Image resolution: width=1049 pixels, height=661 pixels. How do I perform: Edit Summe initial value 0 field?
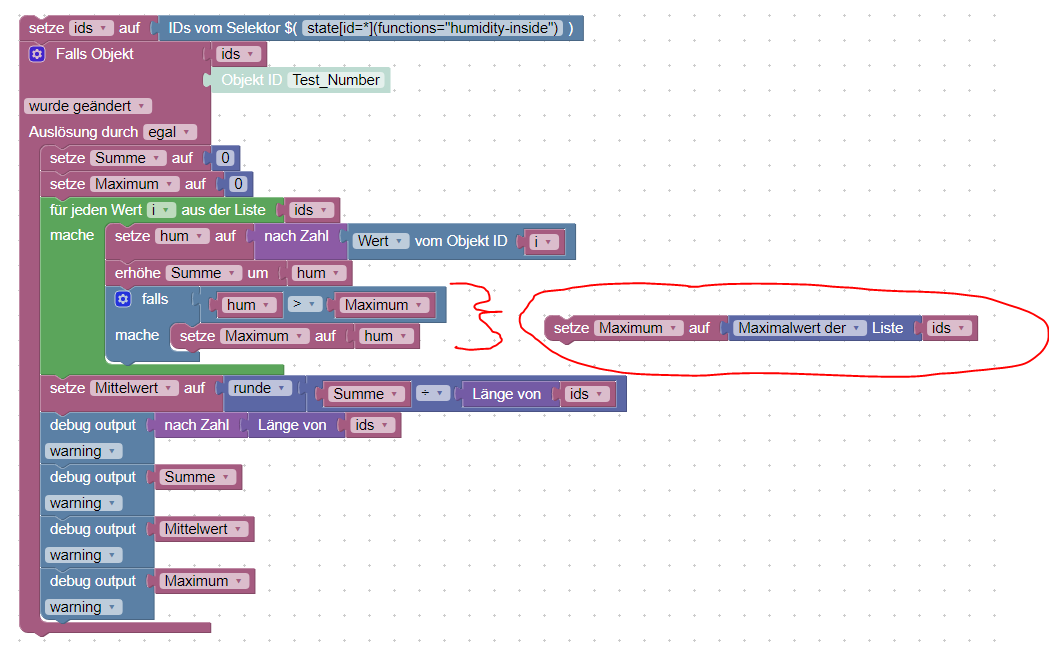tap(225, 159)
